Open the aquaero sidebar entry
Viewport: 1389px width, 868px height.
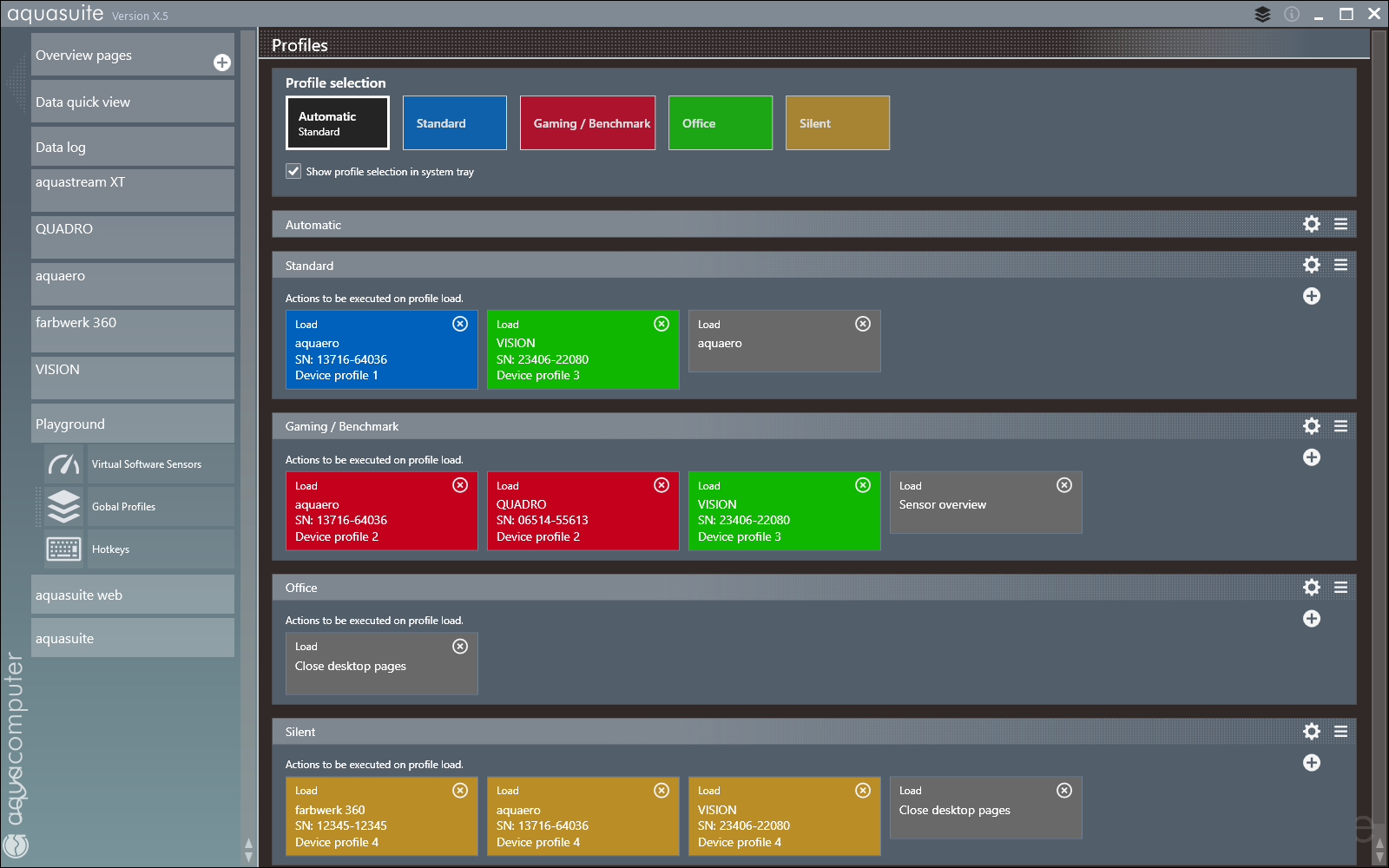133,284
